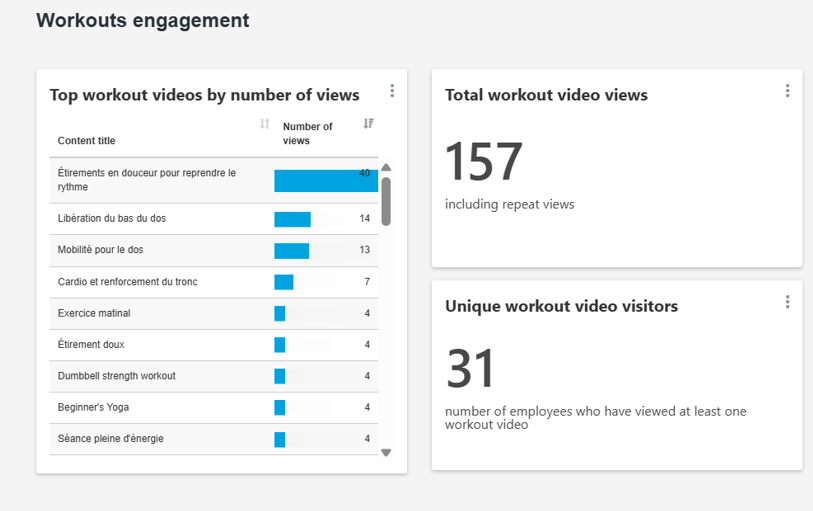Select row 'Cardio et renforcement du tronc'
Image resolution: width=813 pixels, height=511 pixels.
click(x=214, y=282)
